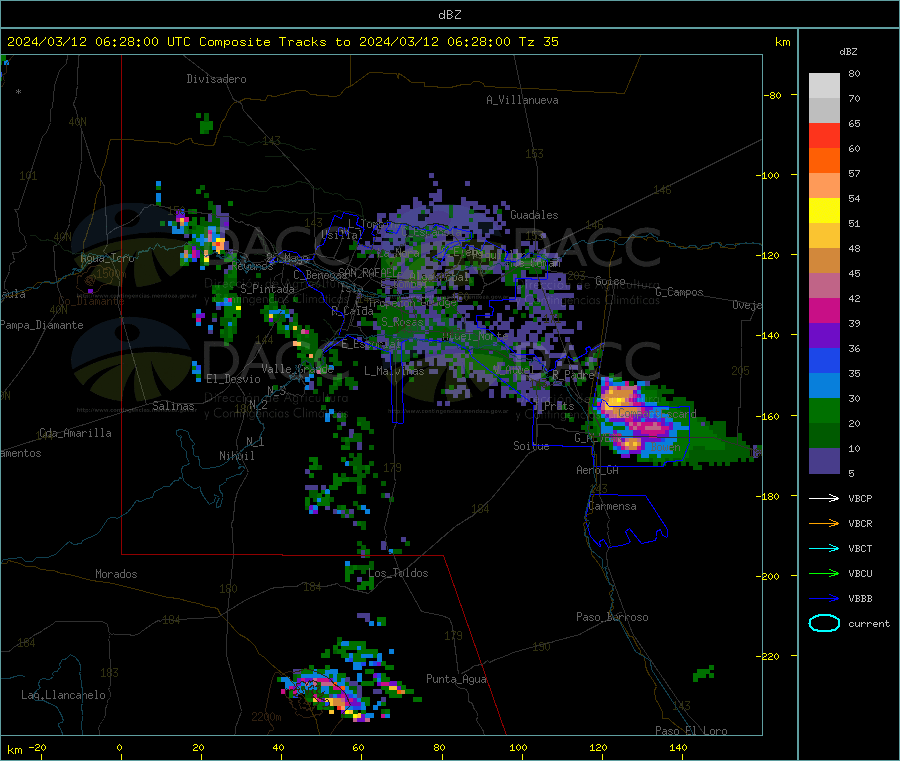Screen dimensions: 900x761
Task: Click the -160 km tick on right axis
Action: click(770, 416)
